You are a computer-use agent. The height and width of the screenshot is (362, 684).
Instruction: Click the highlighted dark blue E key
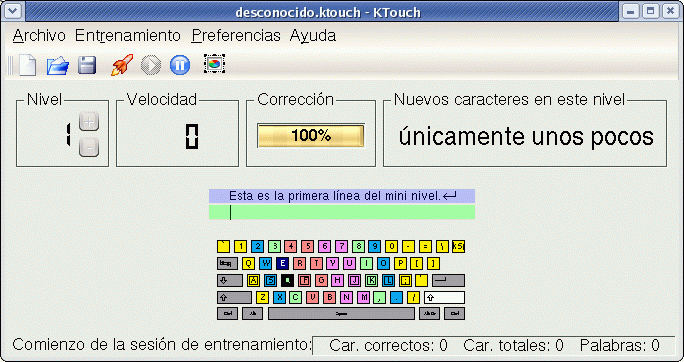click(283, 263)
